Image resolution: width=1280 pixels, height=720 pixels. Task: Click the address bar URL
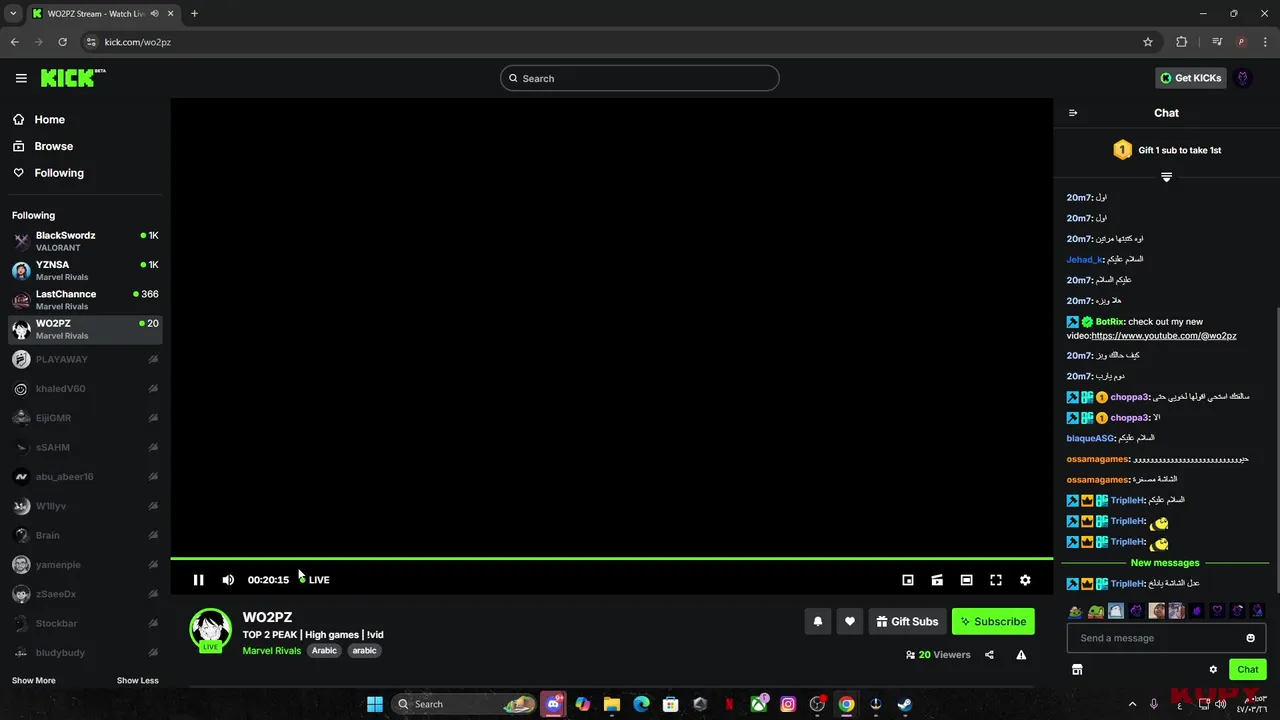point(138,42)
